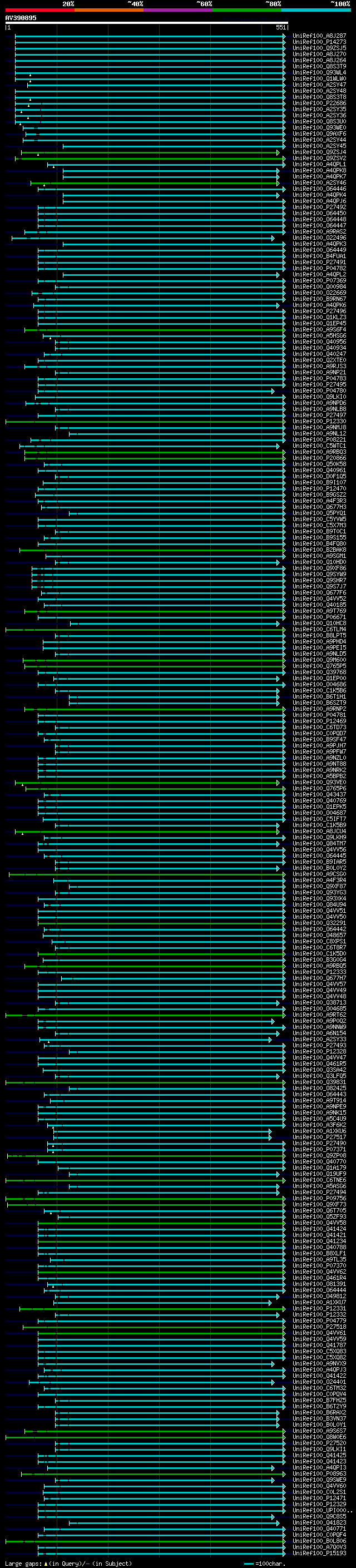Select the UniRef100_P06671 label
356x1568 pixels.
pyautogui.click(x=319, y=617)
